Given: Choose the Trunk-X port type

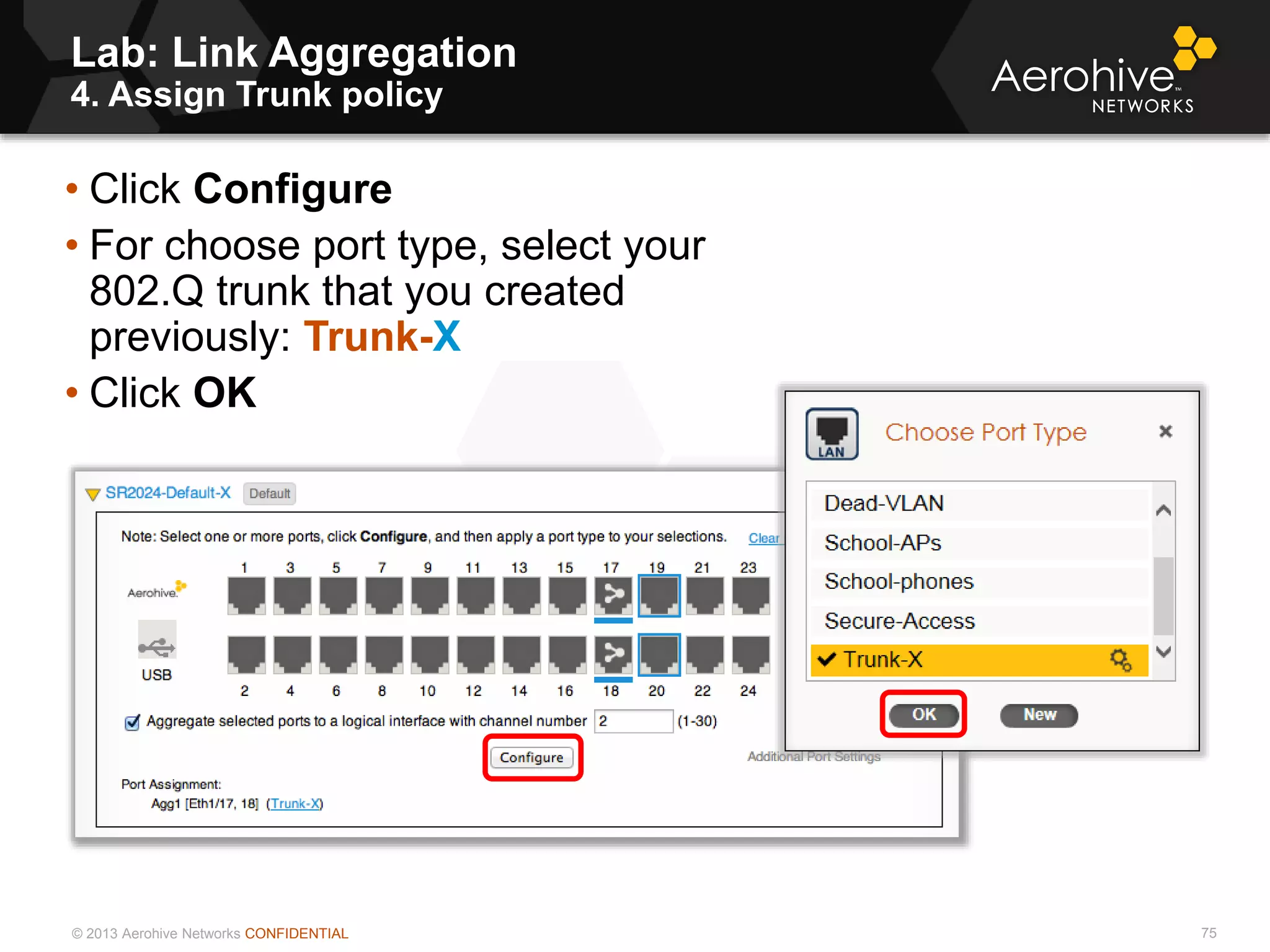Looking at the screenshot, I should [980, 660].
